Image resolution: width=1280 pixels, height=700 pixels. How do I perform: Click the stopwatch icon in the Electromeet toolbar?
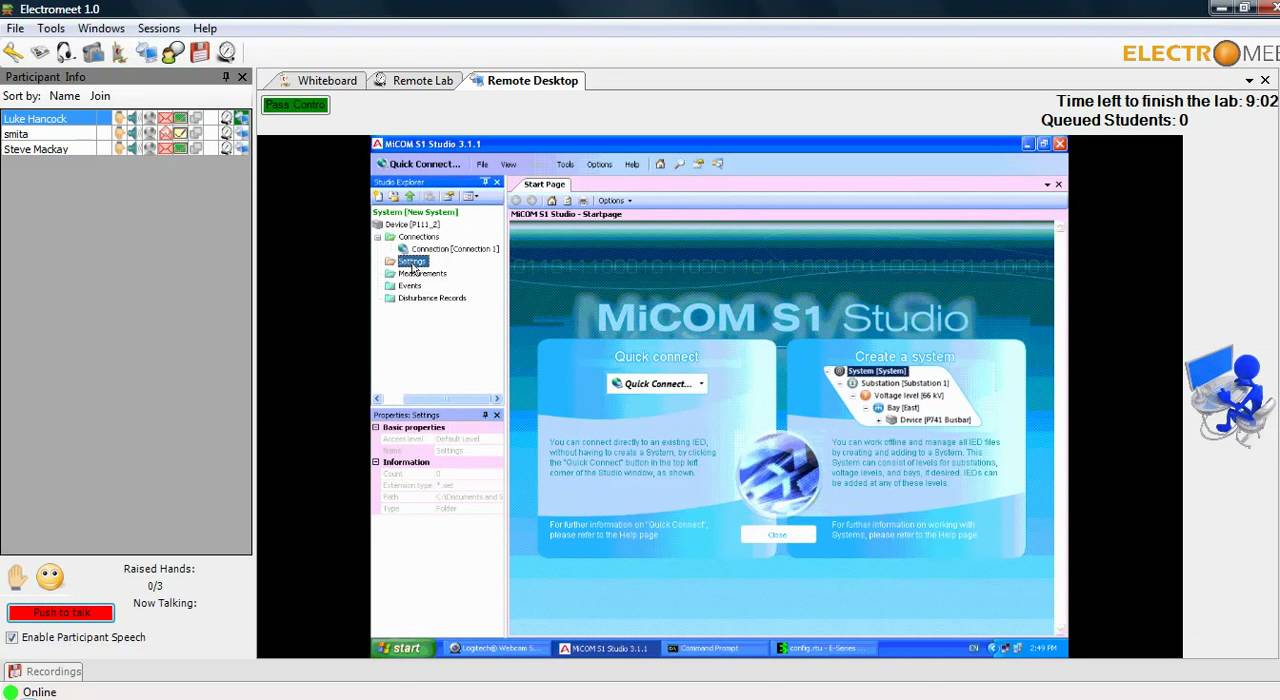[x=226, y=52]
